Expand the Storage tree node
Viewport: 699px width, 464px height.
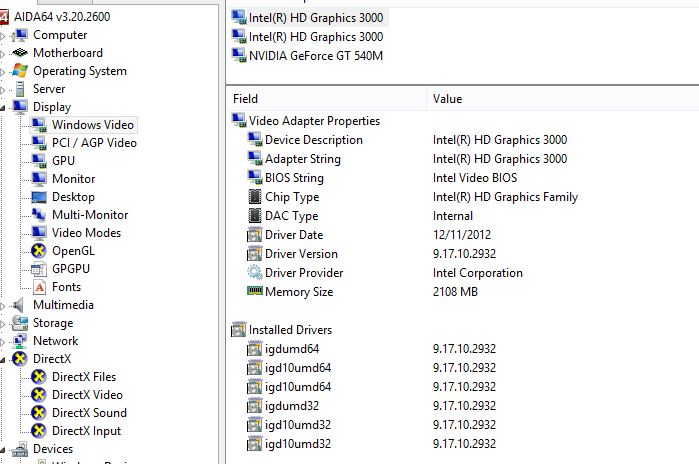(3, 324)
